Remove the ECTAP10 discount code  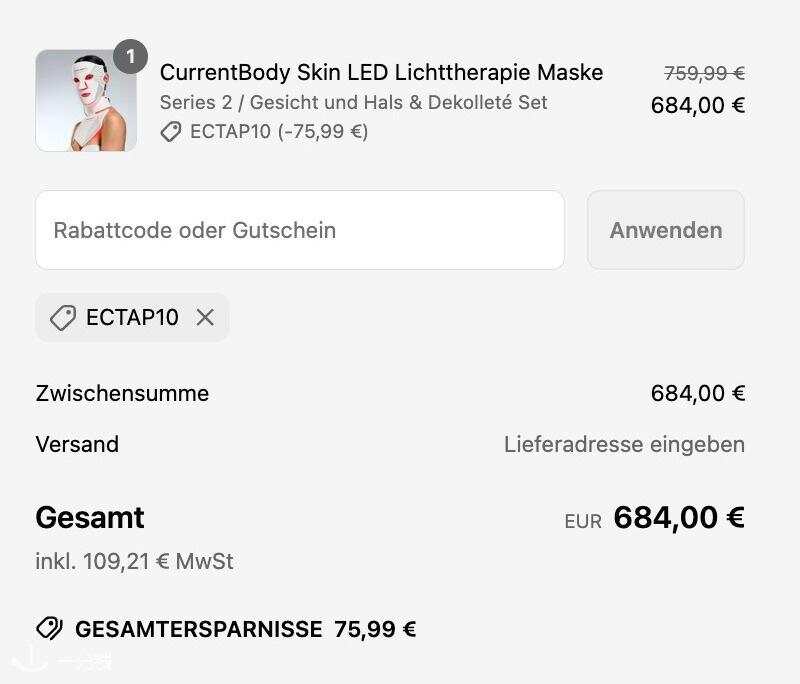pos(205,317)
